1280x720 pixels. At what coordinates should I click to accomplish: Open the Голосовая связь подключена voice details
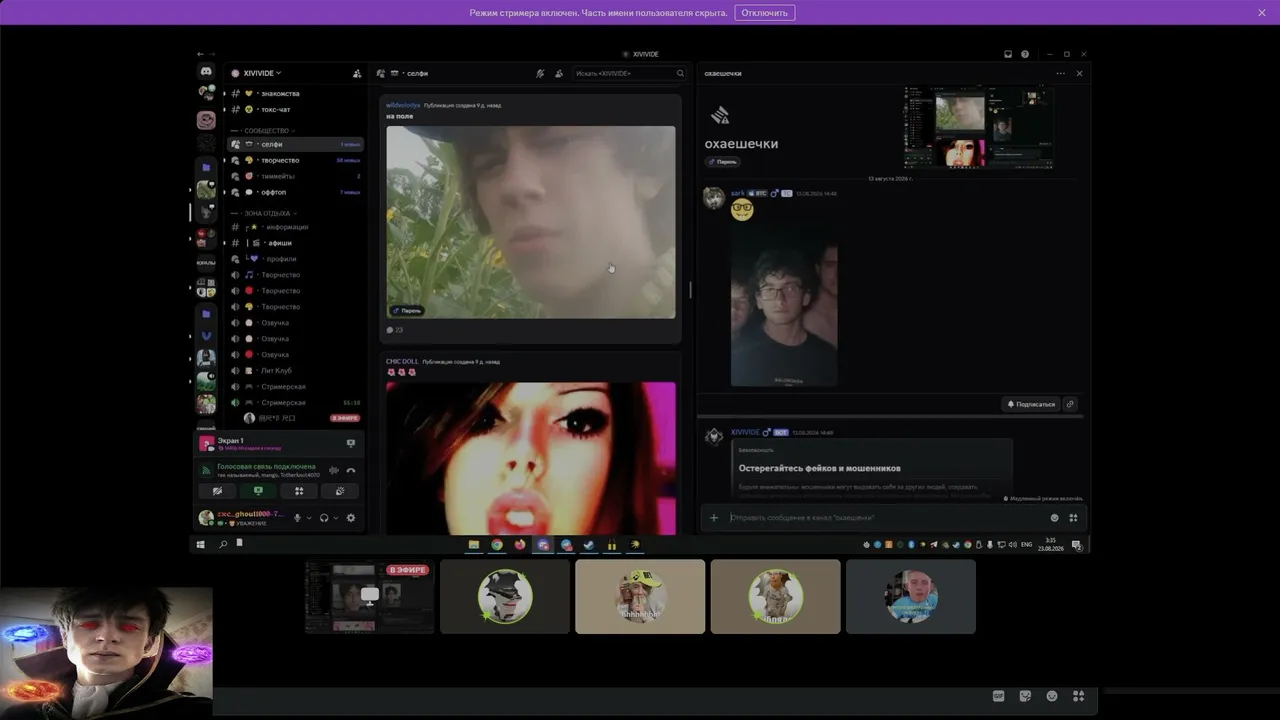click(x=266, y=467)
